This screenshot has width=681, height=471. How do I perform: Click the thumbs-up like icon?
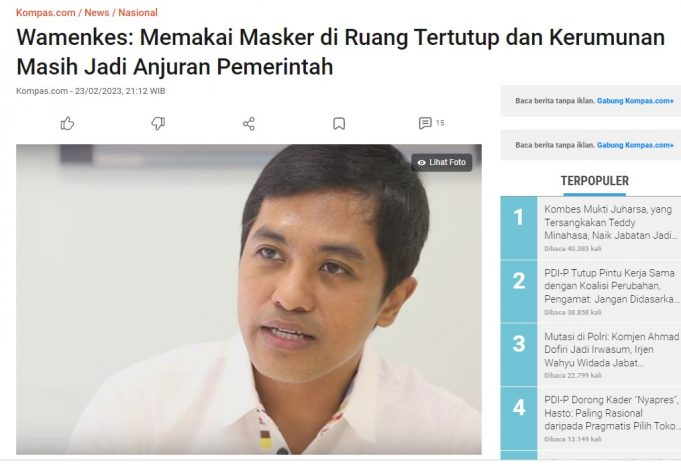pos(67,123)
